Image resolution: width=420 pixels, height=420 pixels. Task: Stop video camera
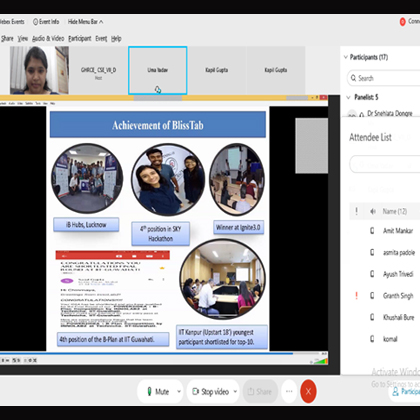click(x=210, y=392)
